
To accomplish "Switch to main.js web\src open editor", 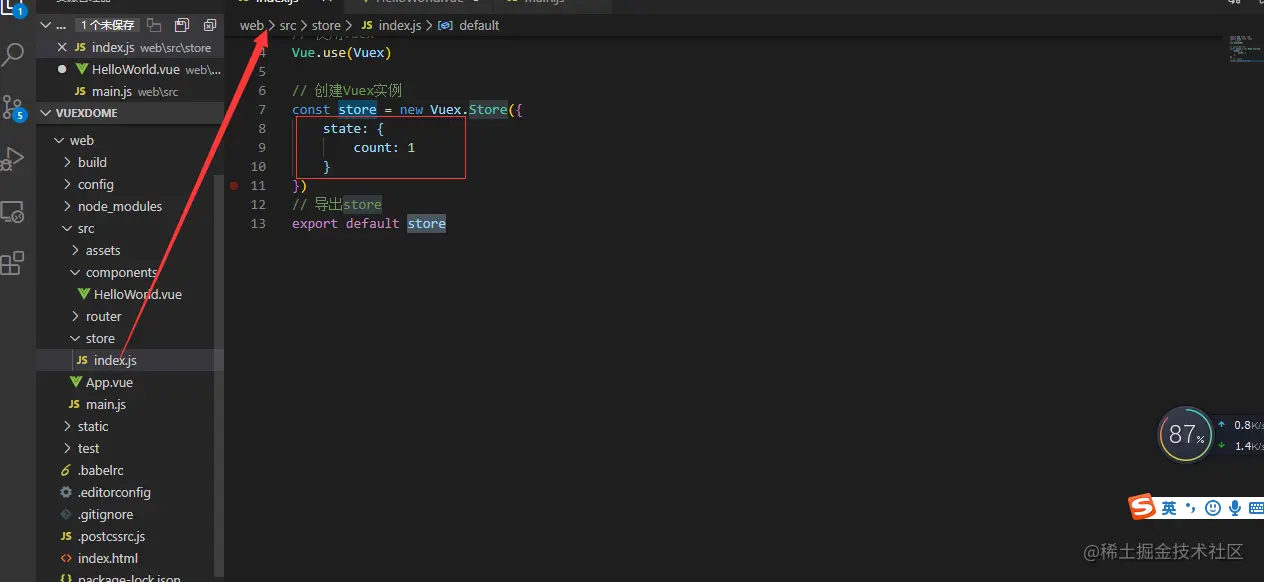I will point(130,91).
